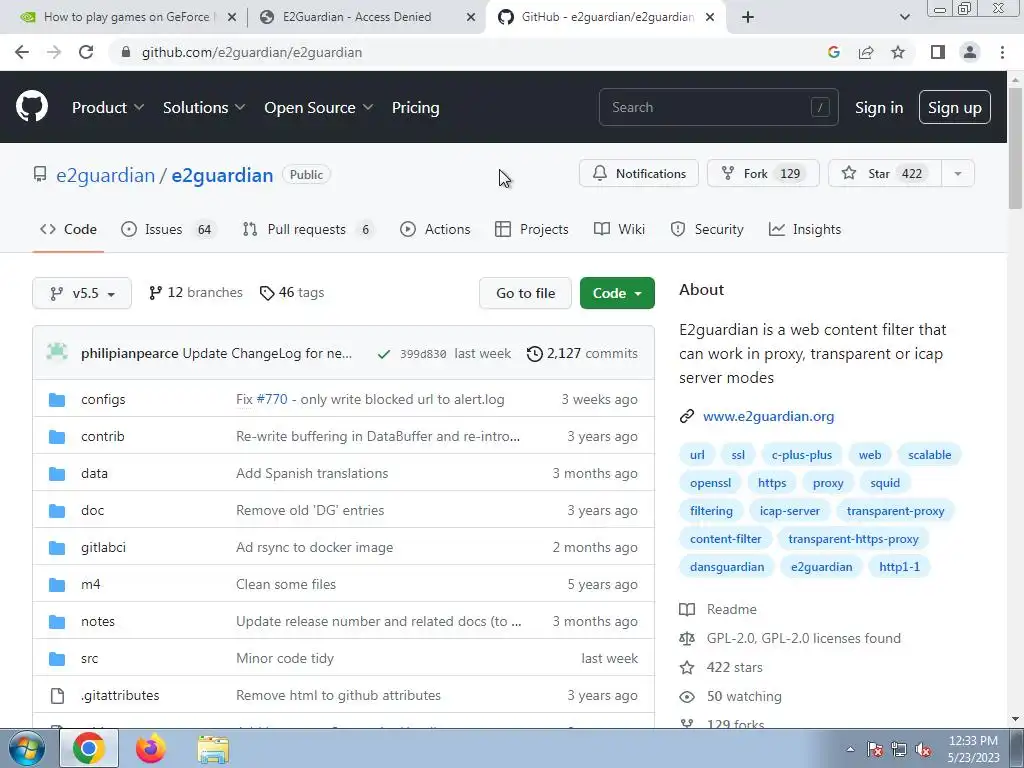
Task: Open the Security tab
Action: coord(707,229)
